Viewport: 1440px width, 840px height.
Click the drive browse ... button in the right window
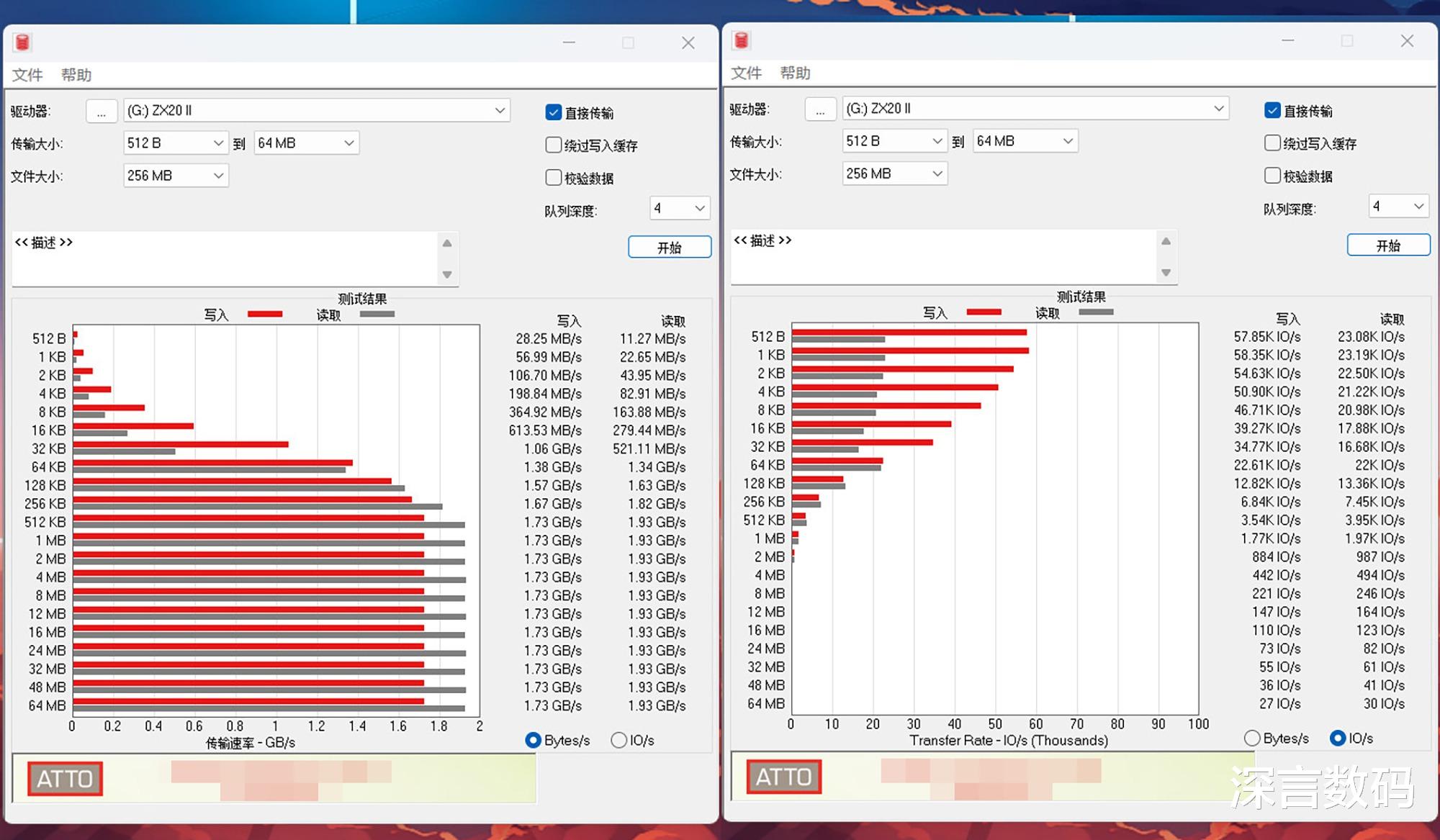(x=820, y=109)
